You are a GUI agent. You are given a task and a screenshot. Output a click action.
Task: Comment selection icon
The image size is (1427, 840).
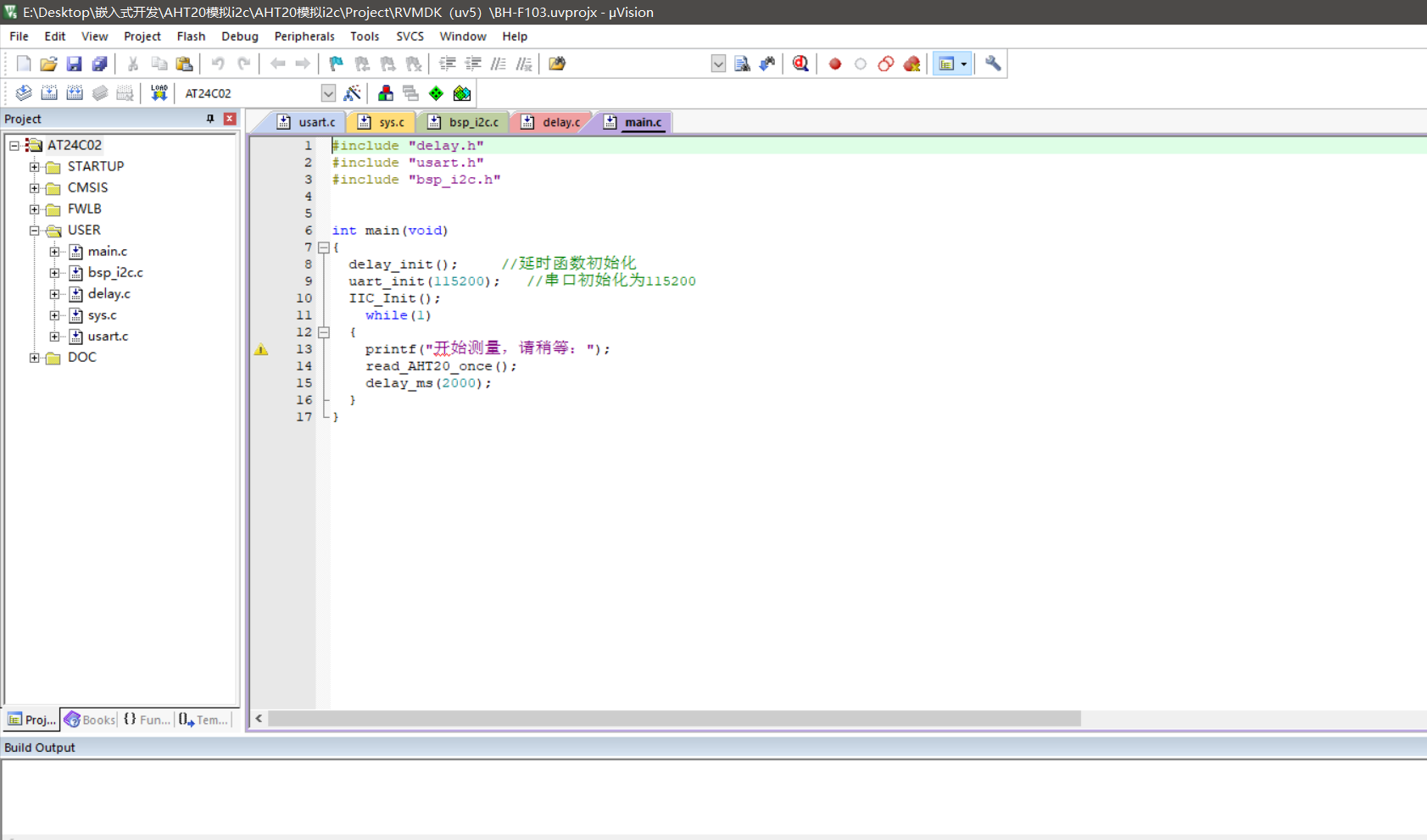tap(499, 64)
